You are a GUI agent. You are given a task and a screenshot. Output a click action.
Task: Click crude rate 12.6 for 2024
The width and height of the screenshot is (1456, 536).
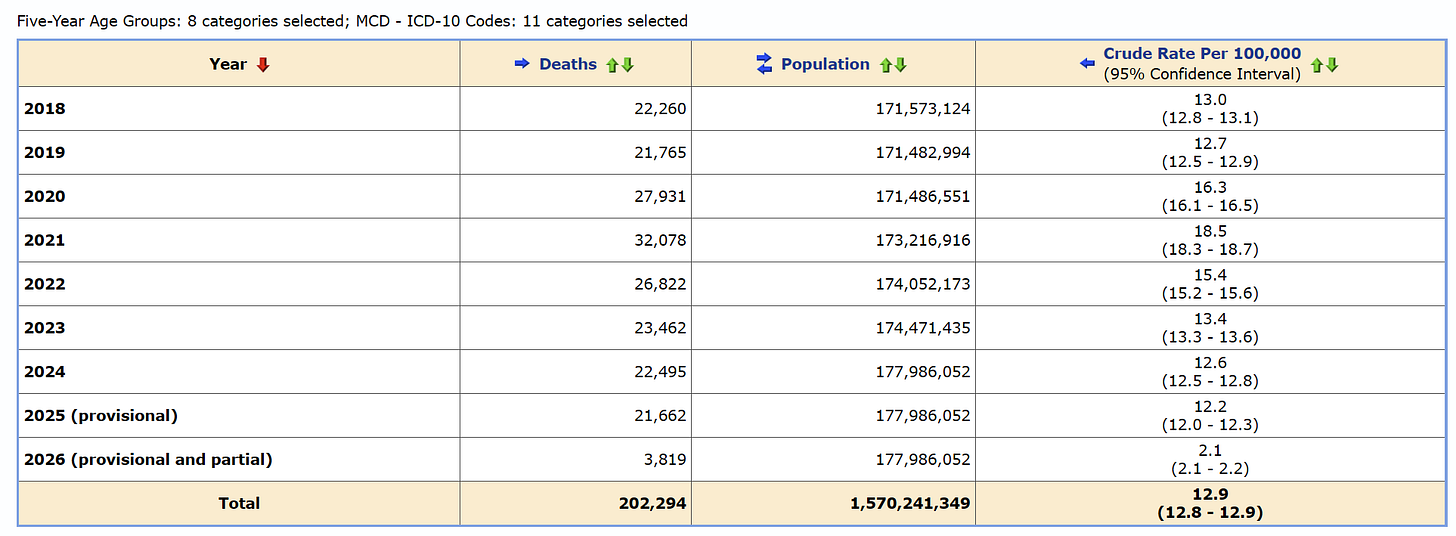tap(1210, 363)
